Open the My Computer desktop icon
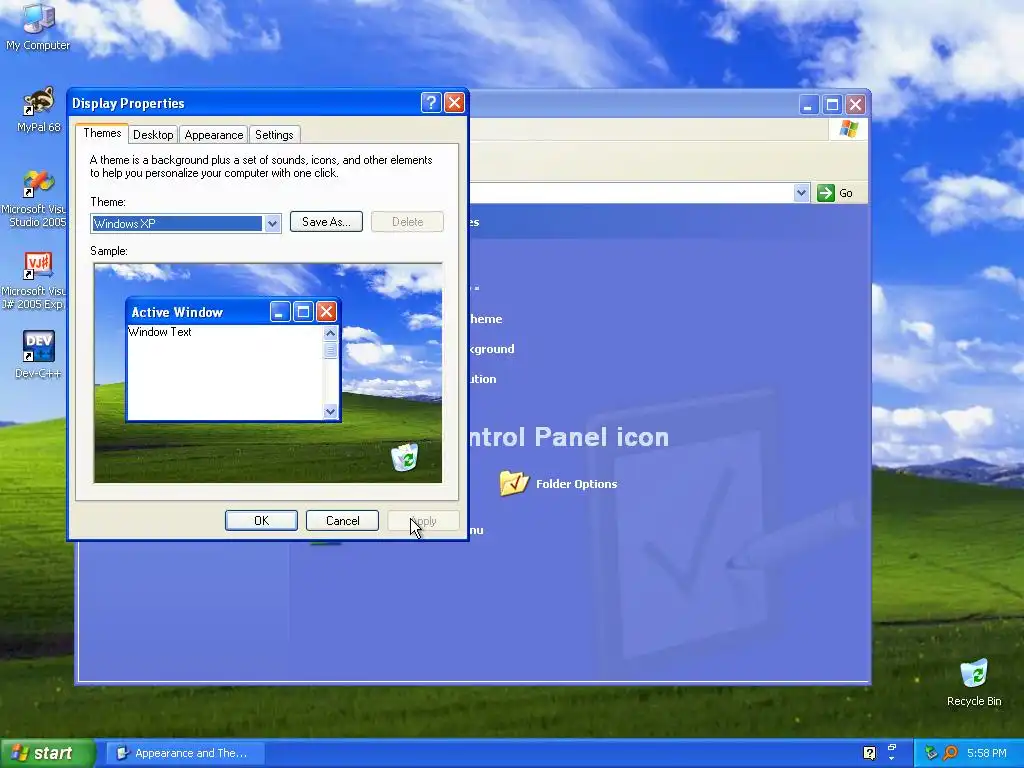This screenshot has width=1024, height=768. (x=38, y=26)
